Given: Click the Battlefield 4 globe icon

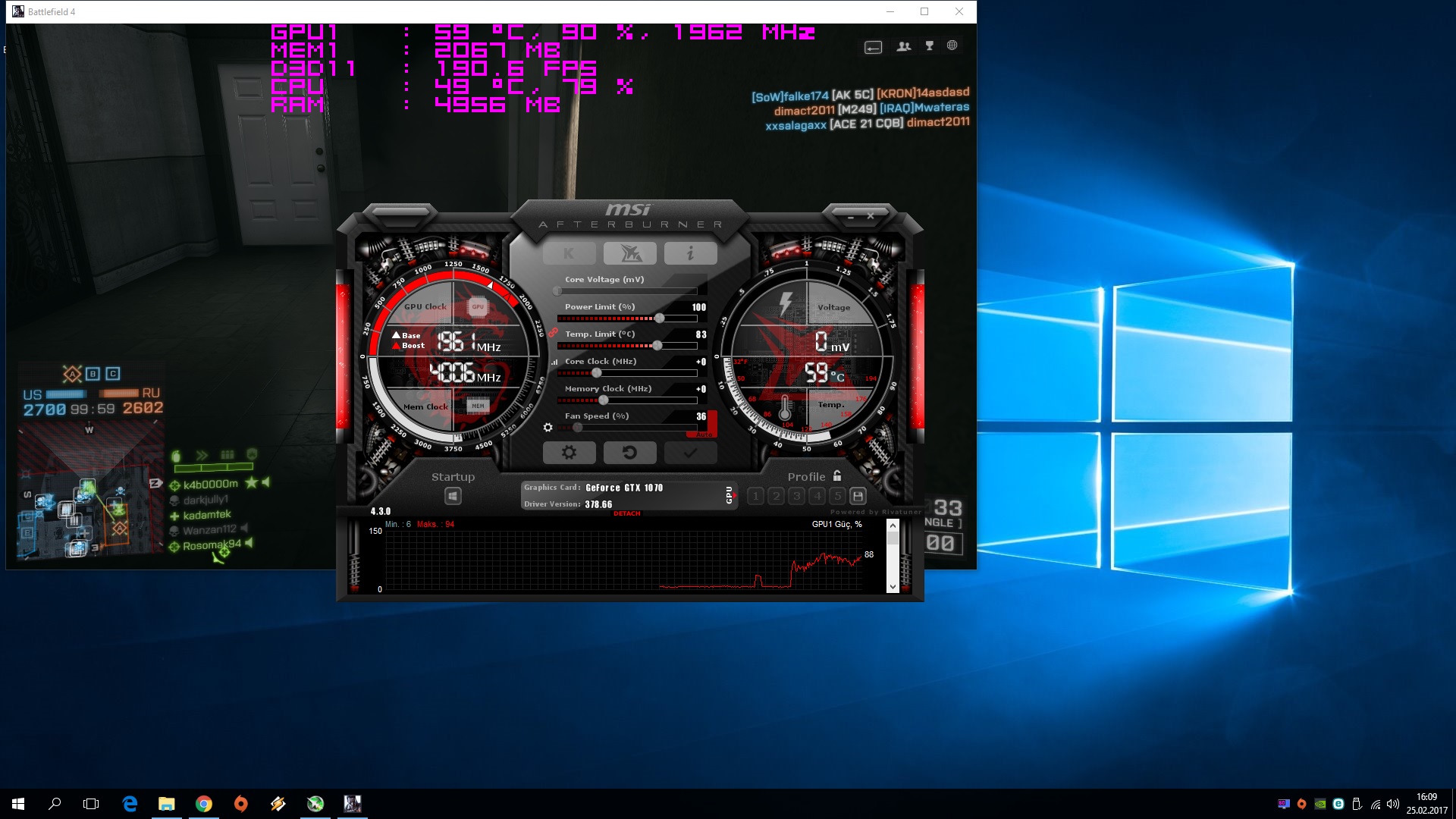Looking at the screenshot, I should point(952,45).
